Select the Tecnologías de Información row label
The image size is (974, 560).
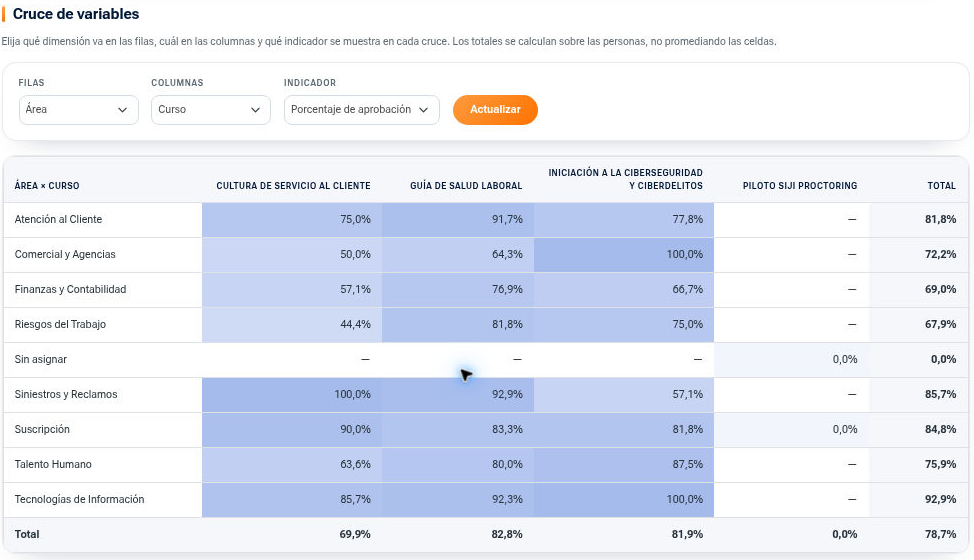(x=80, y=500)
